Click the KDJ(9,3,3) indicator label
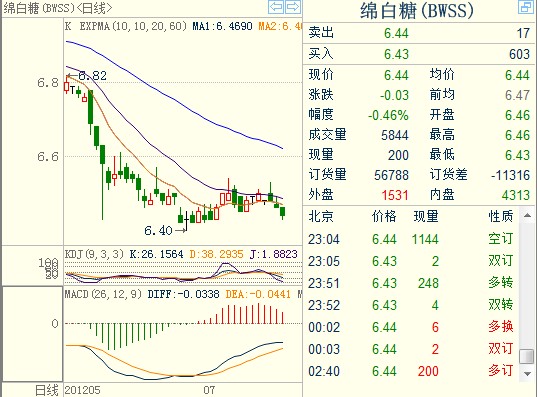This screenshot has height=397, width=537. pos(94,254)
